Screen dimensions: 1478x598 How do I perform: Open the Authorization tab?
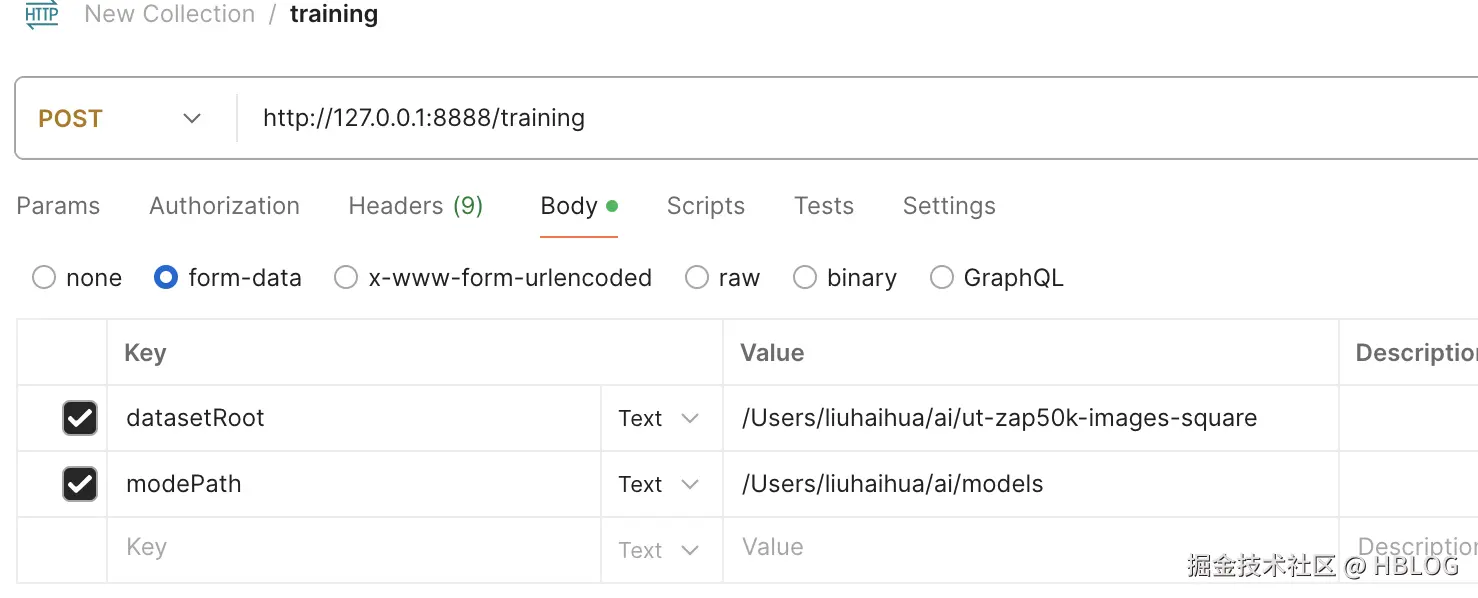tap(224, 206)
